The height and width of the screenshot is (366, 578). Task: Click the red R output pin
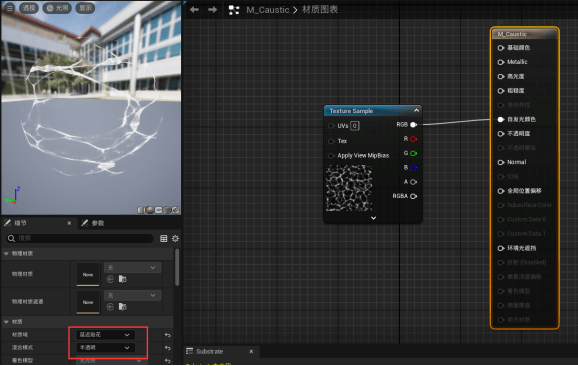pos(414,139)
